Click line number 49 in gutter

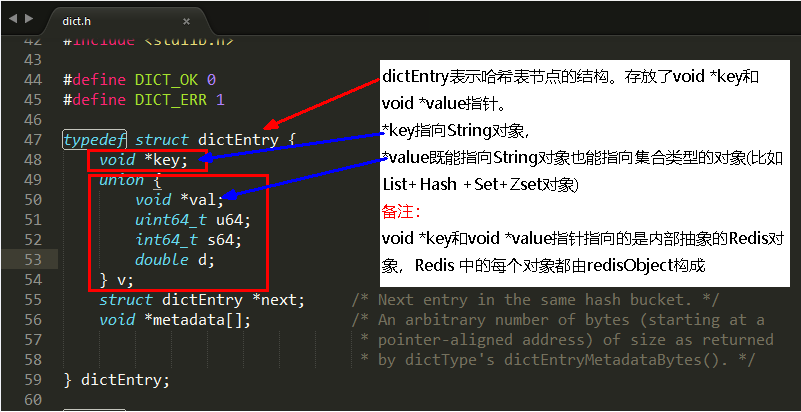[x=33, y=180]
